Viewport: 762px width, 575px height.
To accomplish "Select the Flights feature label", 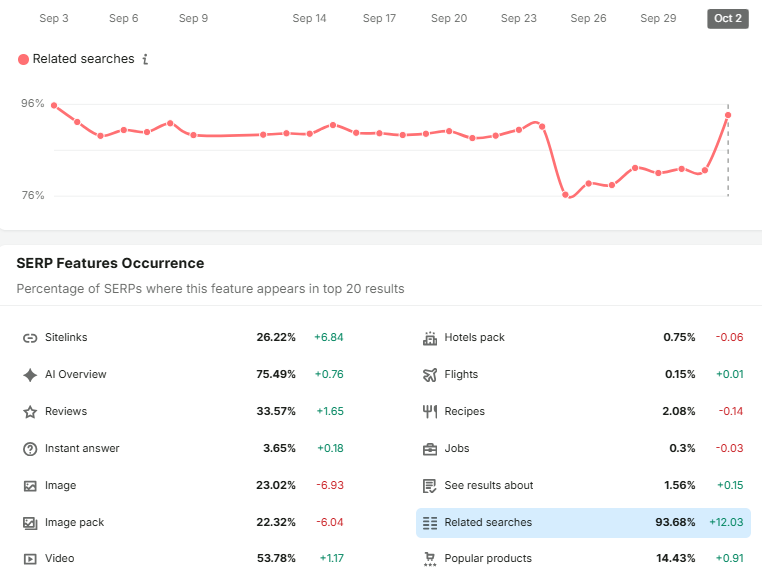I will coord(461,374).
